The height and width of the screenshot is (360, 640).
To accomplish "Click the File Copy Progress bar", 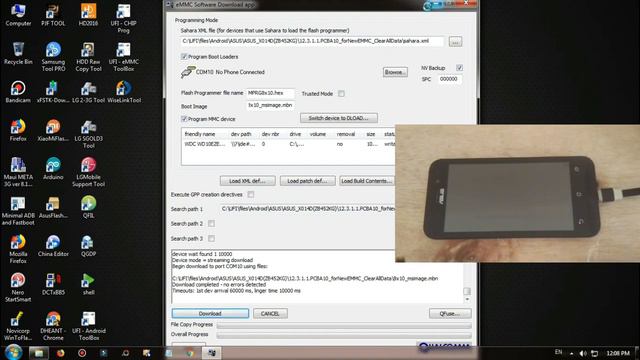I will pos(344,325).
